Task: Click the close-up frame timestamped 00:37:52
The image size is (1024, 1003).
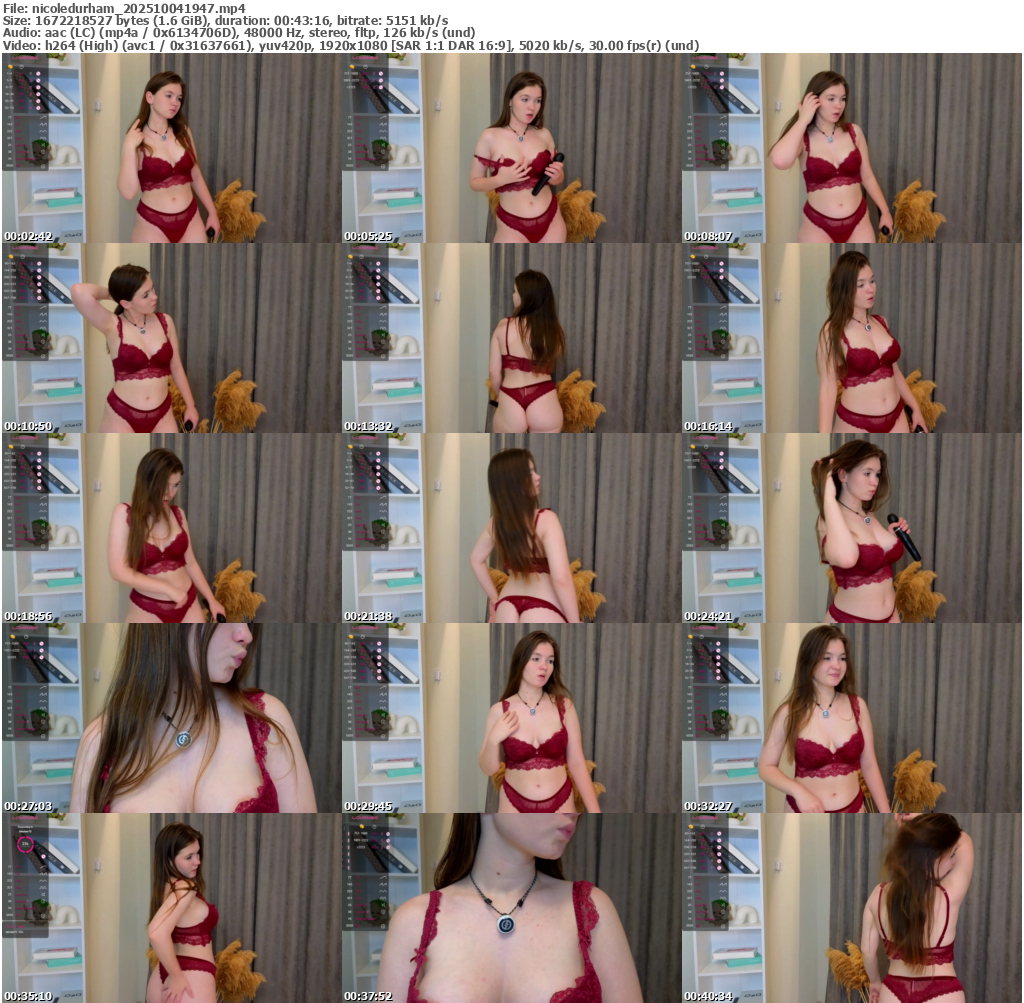Action: coord(512,908)
